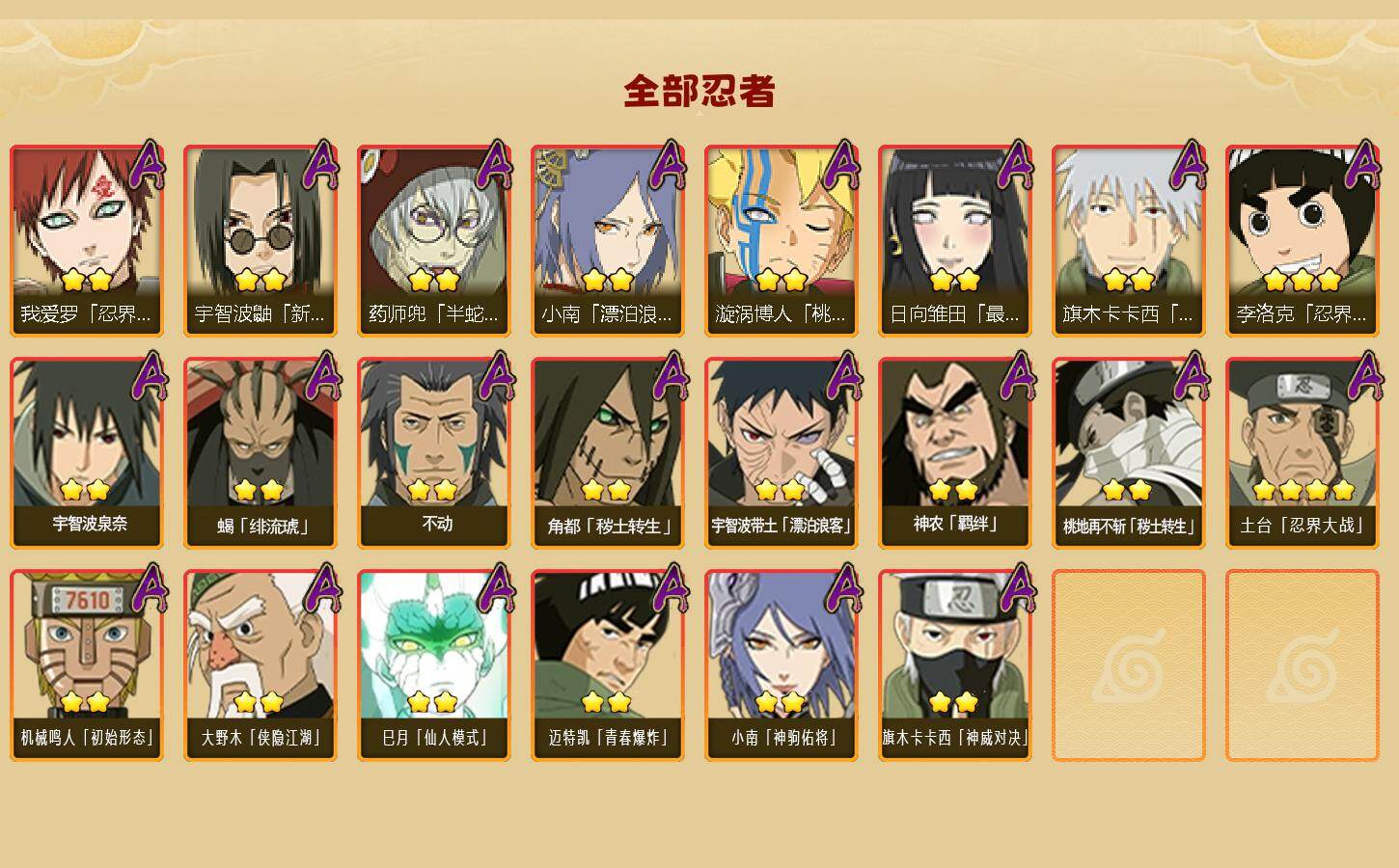Select the 宇智波泉奈 ninja card

point(87,453)
